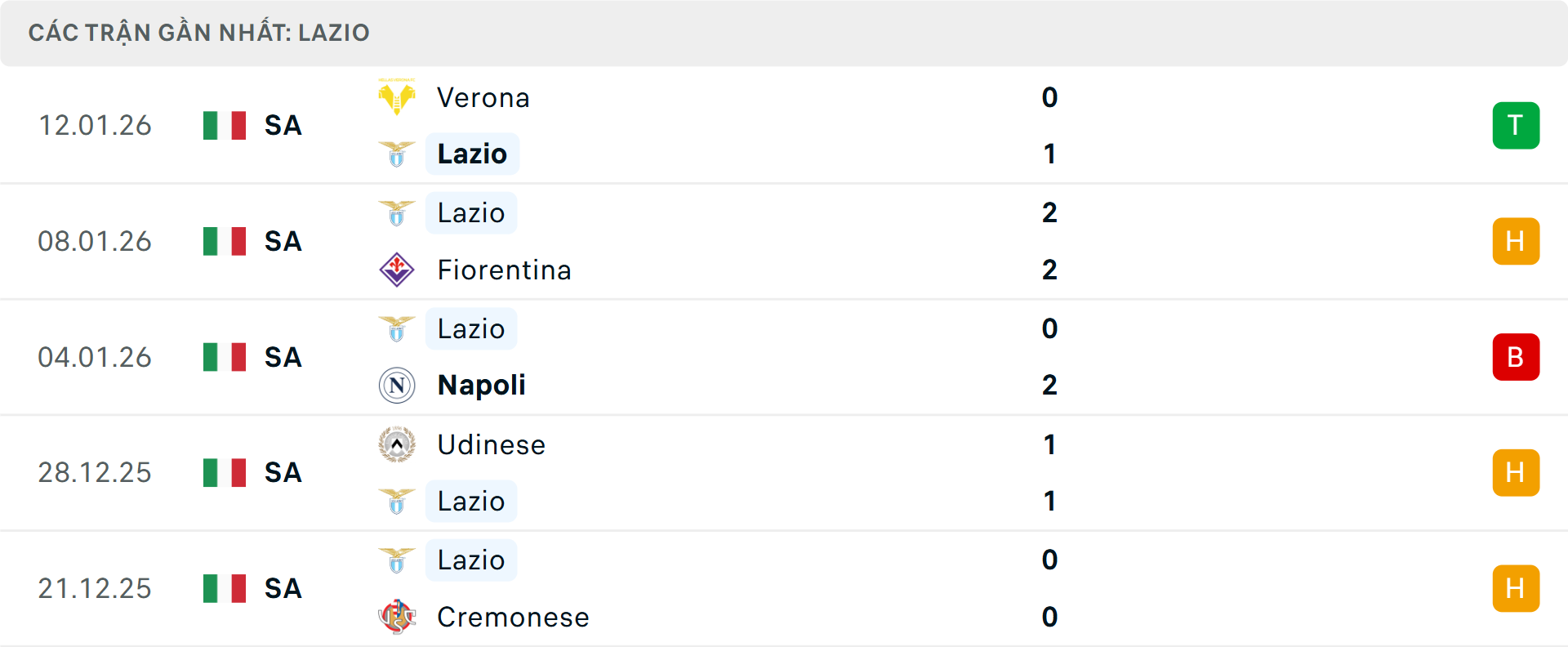
Task: Click the SA league label for 04.01.26
Action: (x=283, y=357)
